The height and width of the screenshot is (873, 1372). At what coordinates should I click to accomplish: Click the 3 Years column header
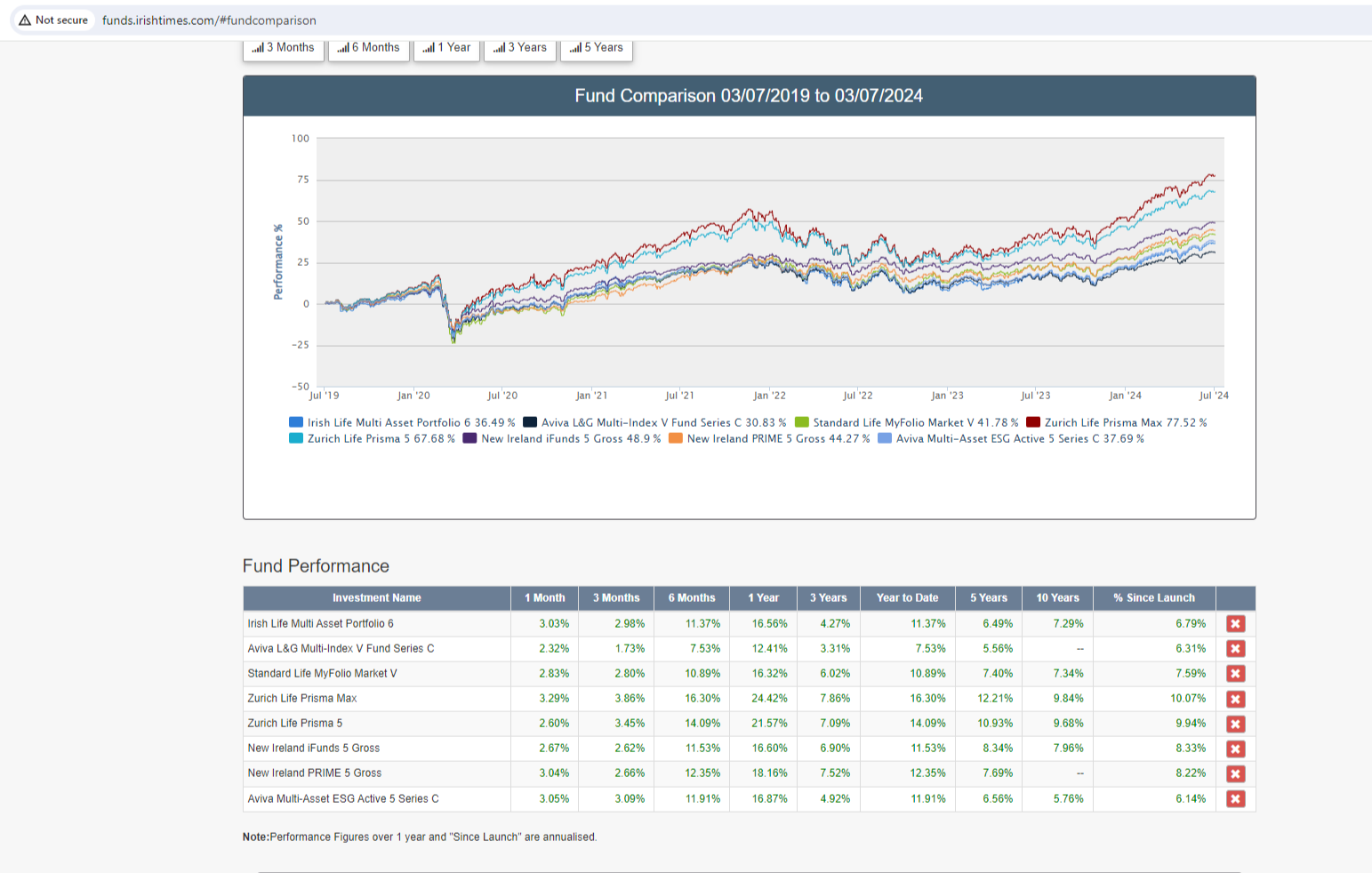tap(829, 598)
